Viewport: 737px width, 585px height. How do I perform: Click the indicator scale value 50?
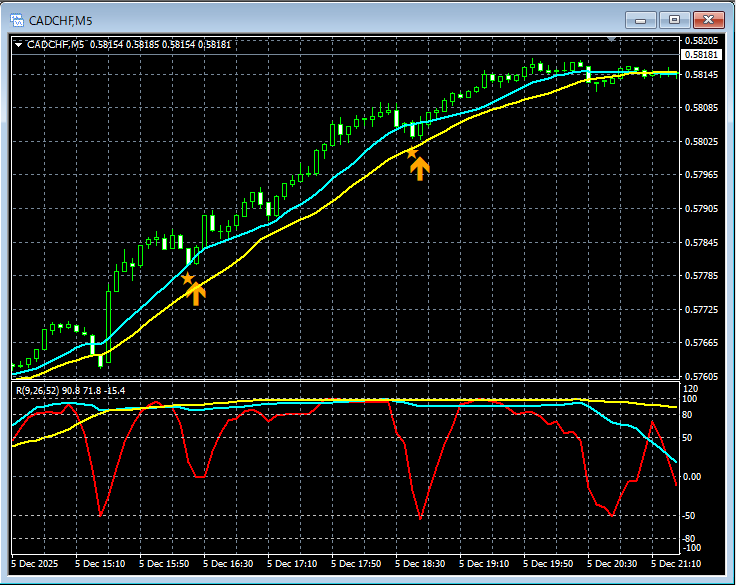click(688, 438)
